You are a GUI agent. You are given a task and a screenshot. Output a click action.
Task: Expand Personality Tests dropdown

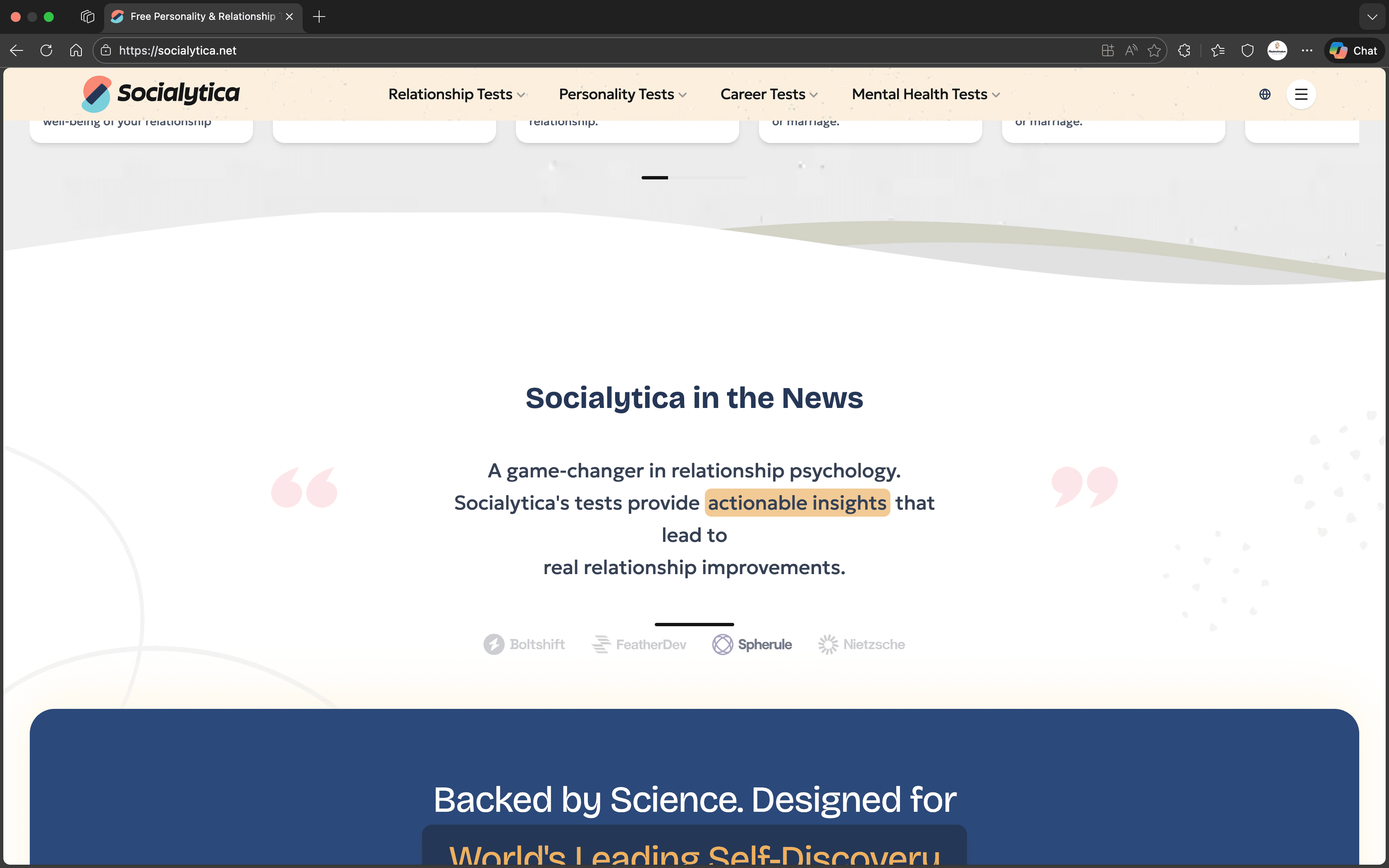click(622, 94)
